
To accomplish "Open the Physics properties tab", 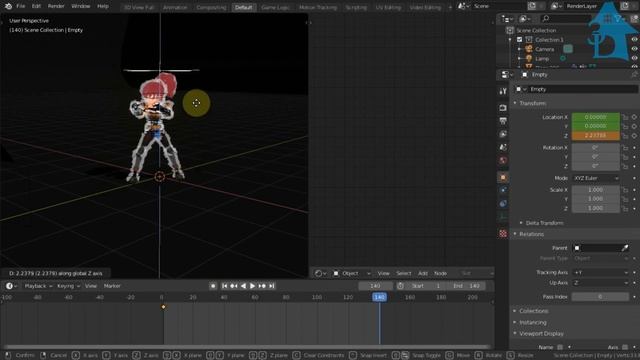I will click(x=503, y=190).
